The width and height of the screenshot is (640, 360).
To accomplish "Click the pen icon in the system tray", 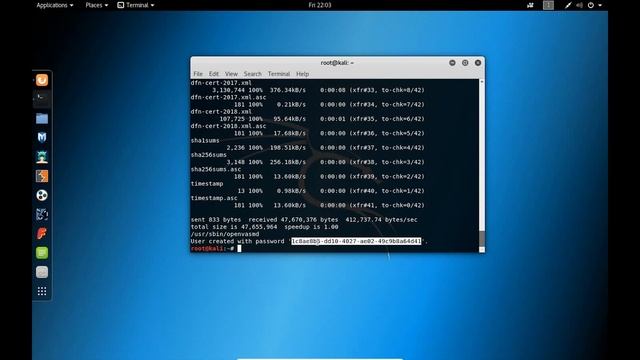I will click(x=568, y=5).
